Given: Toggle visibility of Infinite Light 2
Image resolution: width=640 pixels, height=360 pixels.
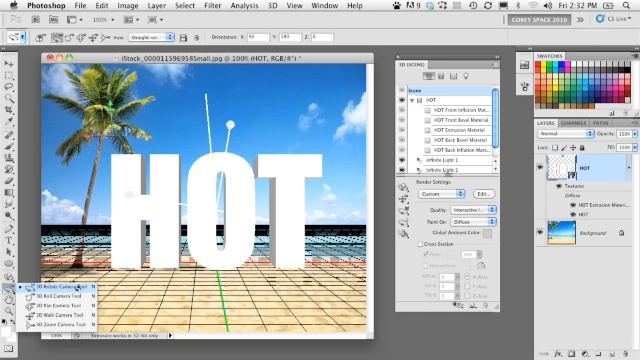Looking at the screenshot, I should pos(402,169).
